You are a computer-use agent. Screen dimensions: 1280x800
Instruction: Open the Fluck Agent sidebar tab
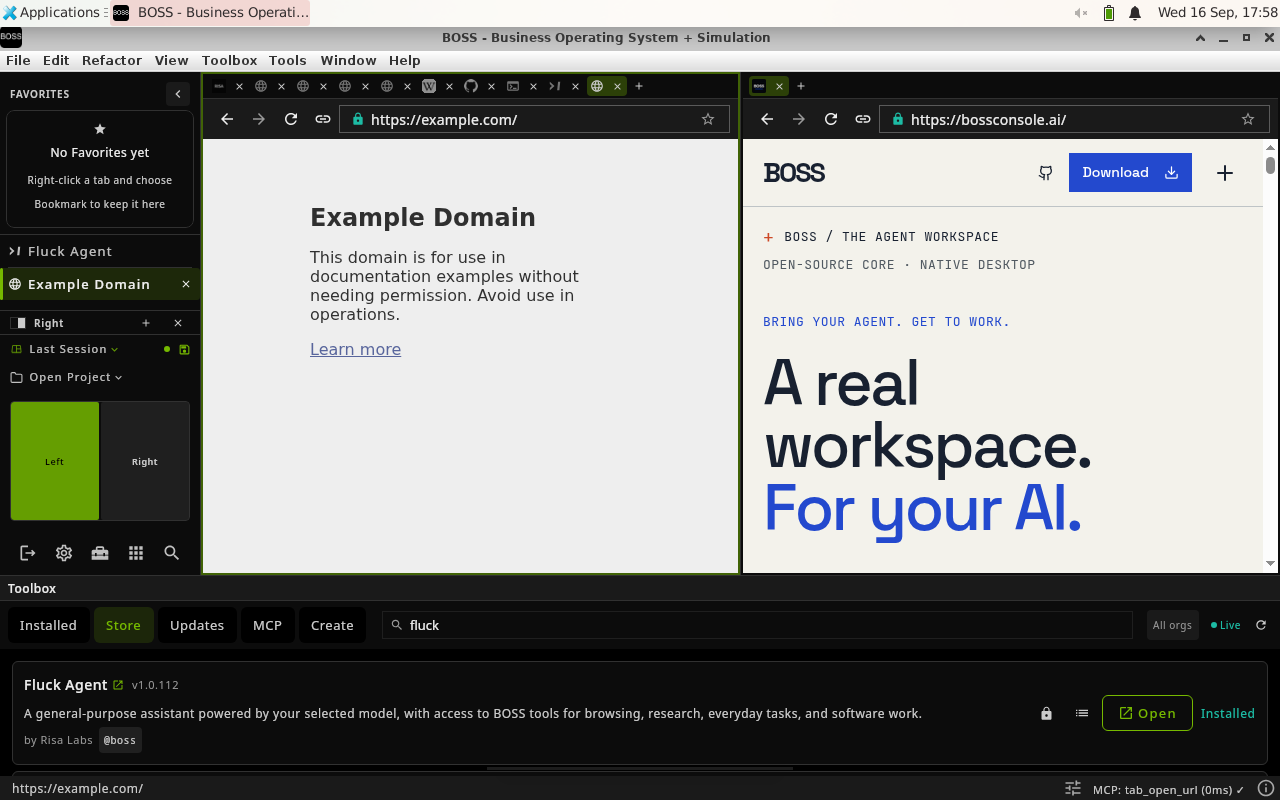[x=100, y=251]
